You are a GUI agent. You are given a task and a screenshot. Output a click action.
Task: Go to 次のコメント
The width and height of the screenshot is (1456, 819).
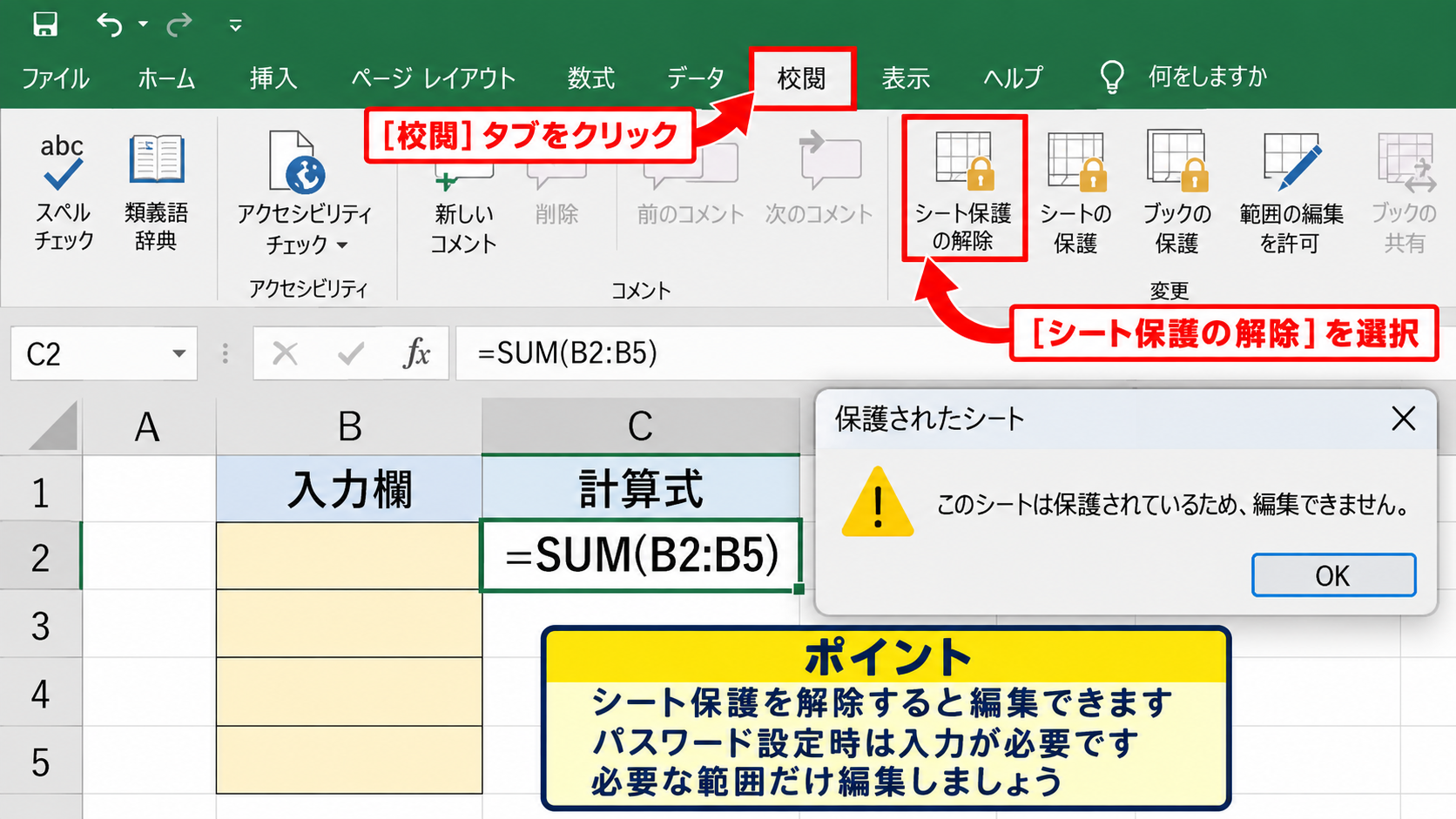click(x=819, y=178)
